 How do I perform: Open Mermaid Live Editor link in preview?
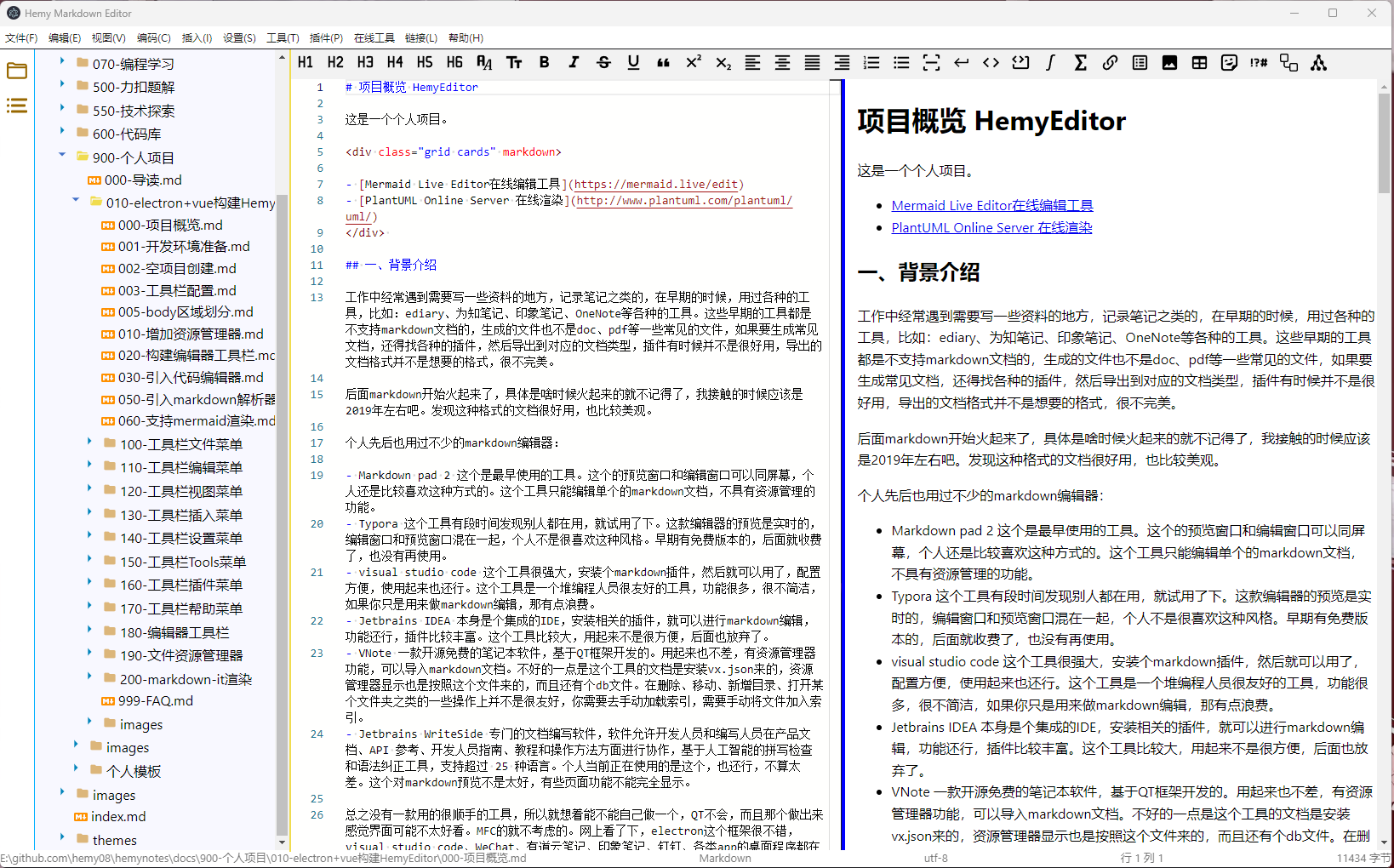click(x=991, y=205)
